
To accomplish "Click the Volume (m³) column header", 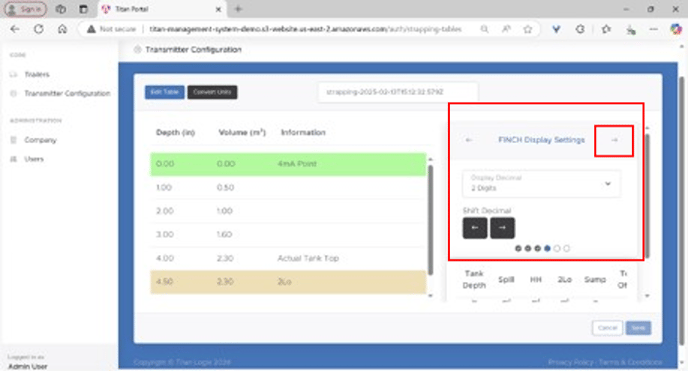I will click(242, 132).
